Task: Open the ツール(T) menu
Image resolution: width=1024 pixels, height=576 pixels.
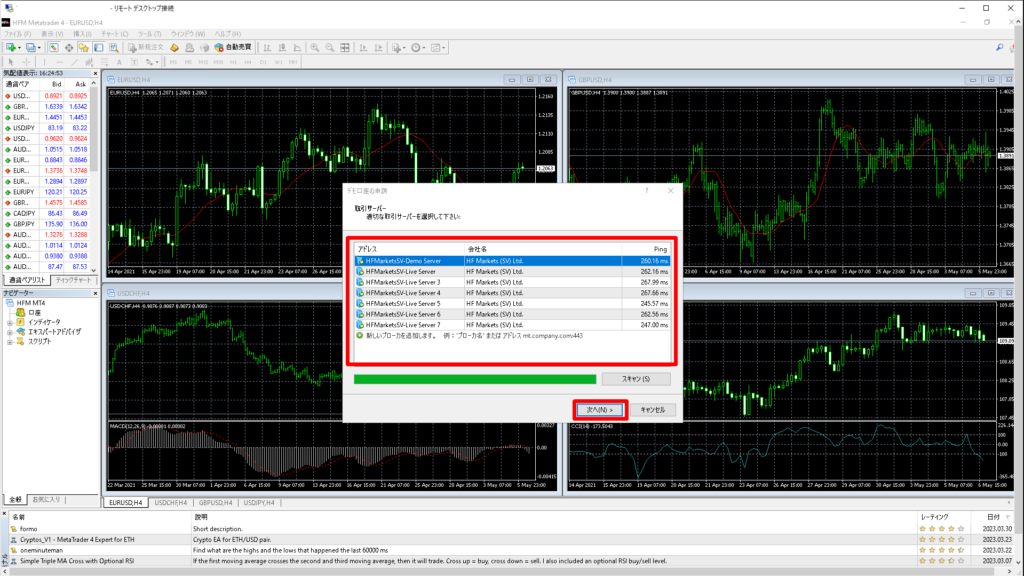Action: coord(150,34)
